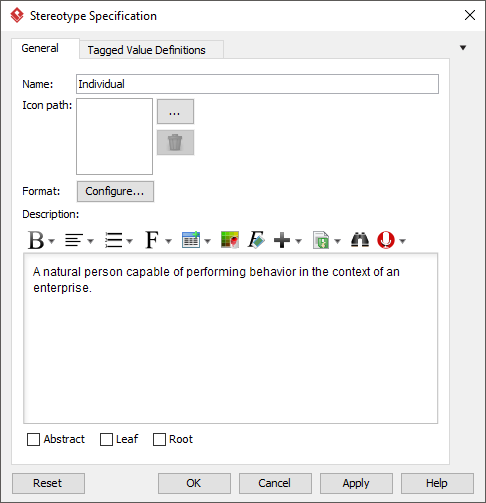The image size is (486, 503).
Task: Click the Bold formatting icon
Action: 36,240
